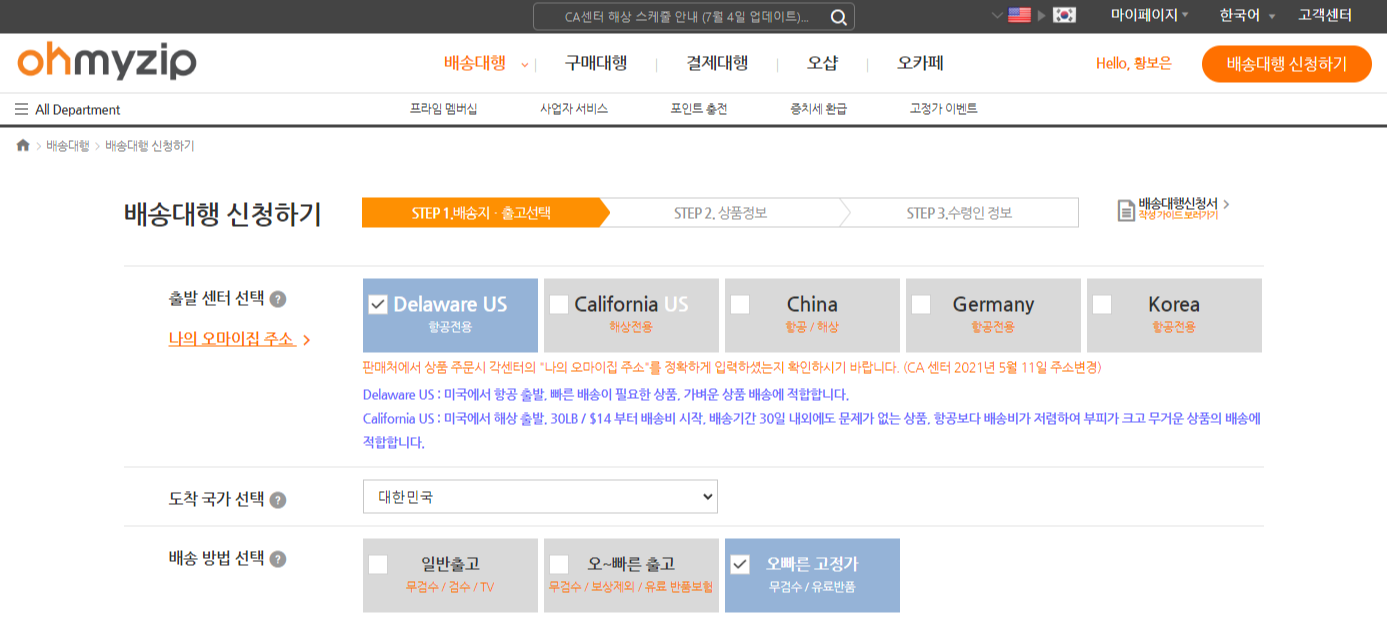
Task: Click the search magnifier icon
Action: [839, 17]
